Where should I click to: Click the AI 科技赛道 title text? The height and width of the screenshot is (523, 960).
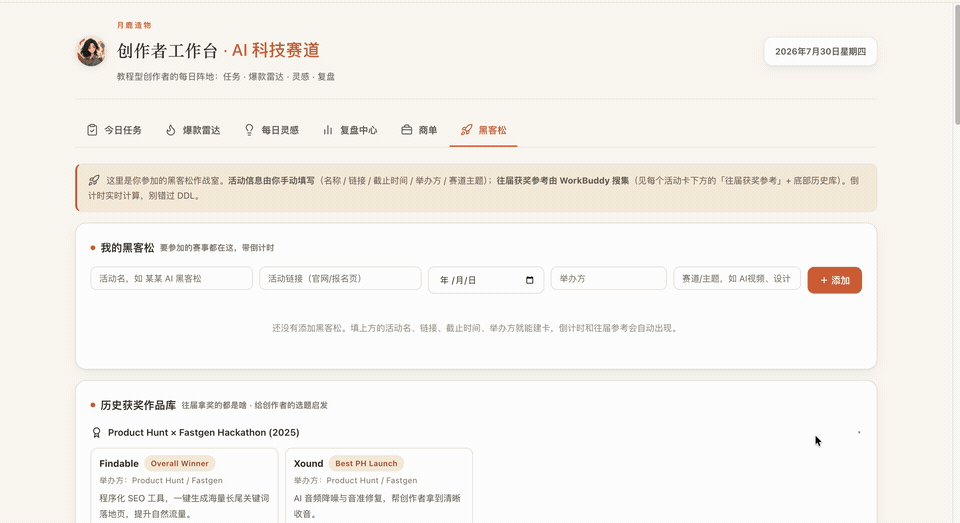(x=276, y=50)
